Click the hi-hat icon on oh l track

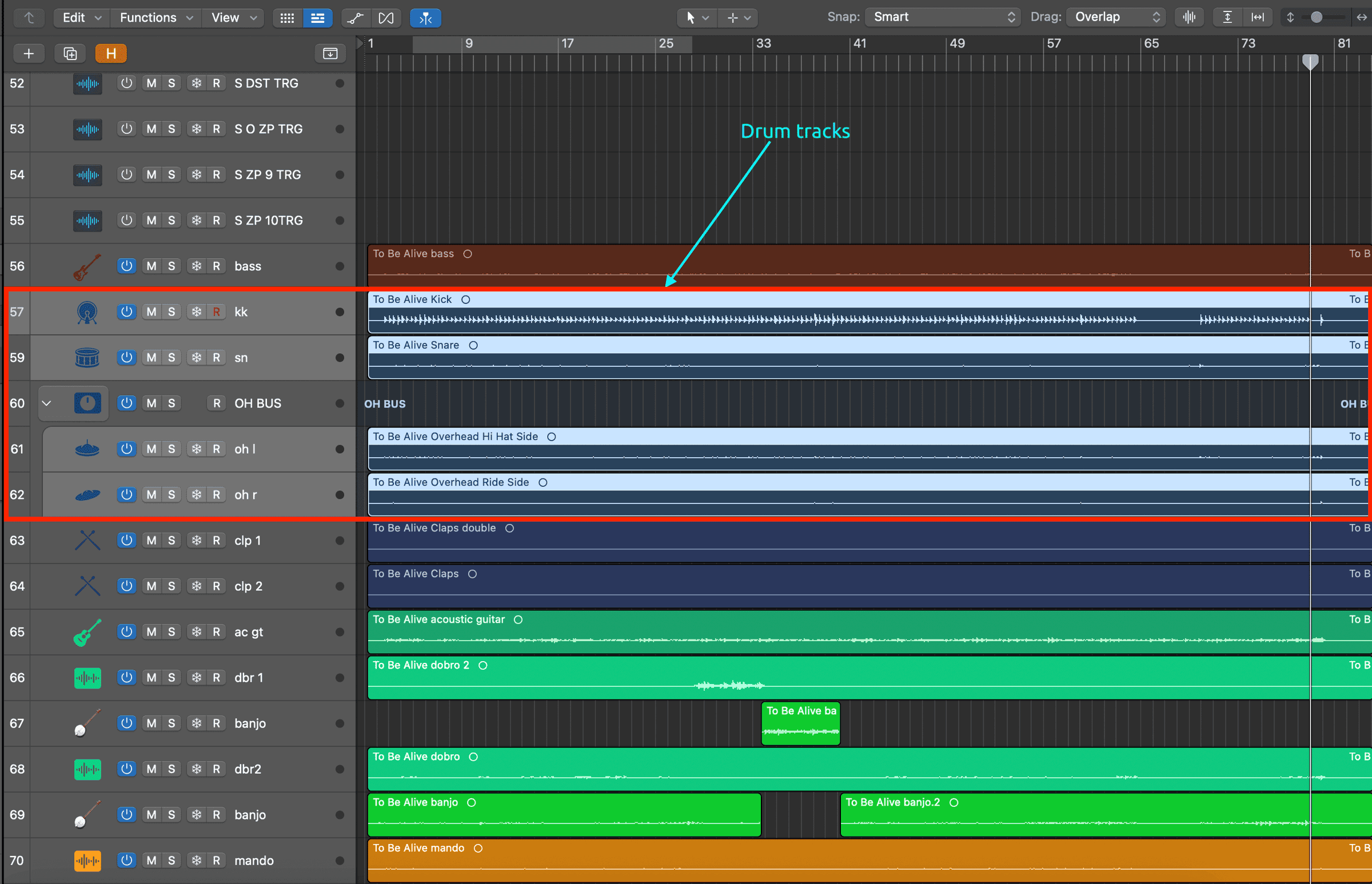click(87, 449)
